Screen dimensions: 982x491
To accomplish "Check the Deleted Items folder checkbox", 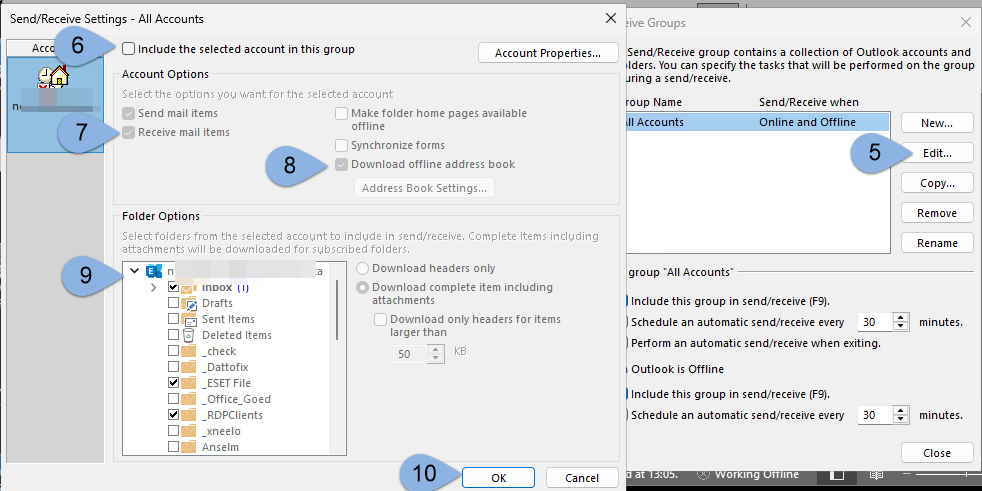I will pyautogui.click(x=173, y=335).
